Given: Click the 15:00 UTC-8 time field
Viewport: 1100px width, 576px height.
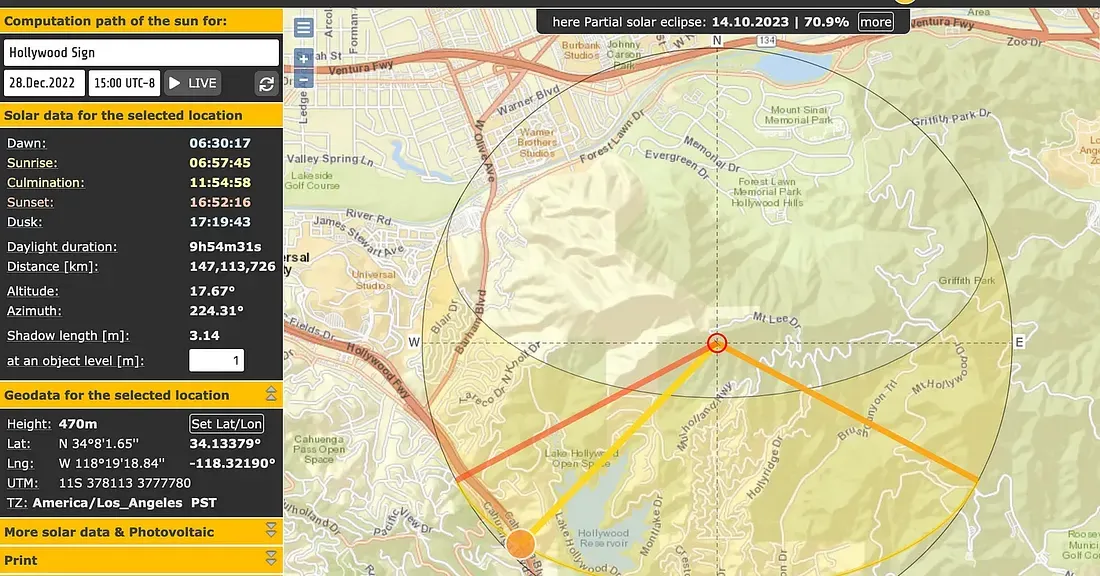Looking at the screenshot, I should click(124, 83).
